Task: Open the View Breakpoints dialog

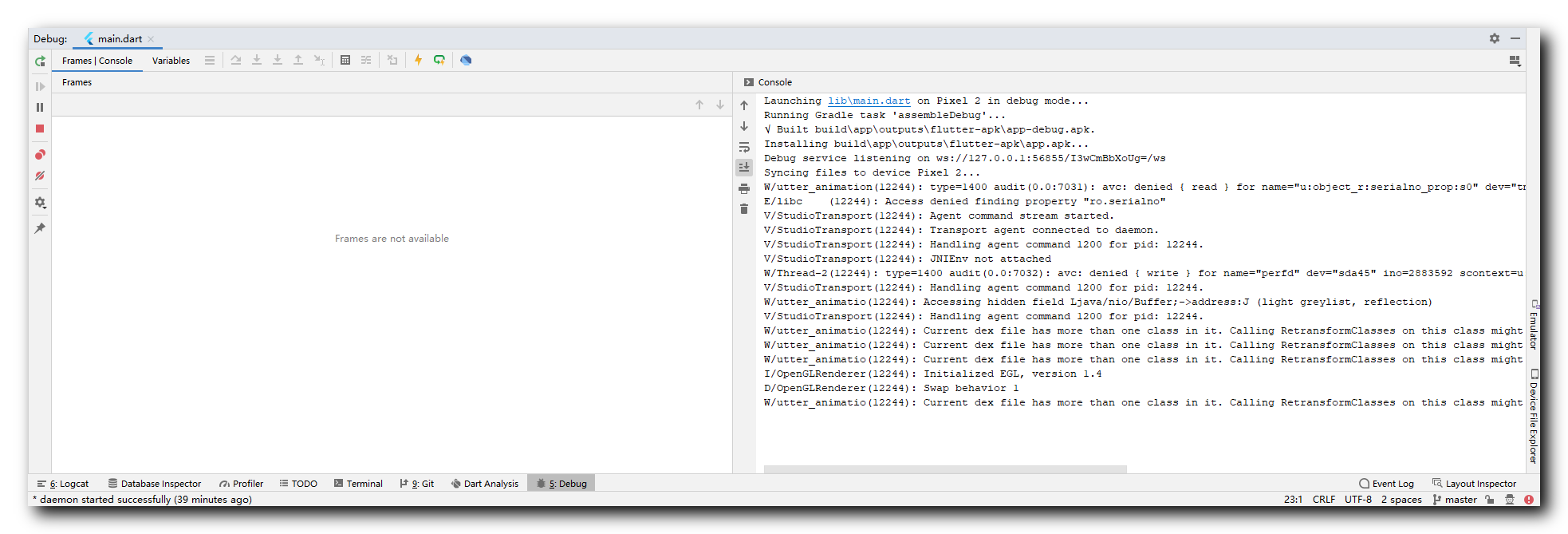Action: [40, 155]
